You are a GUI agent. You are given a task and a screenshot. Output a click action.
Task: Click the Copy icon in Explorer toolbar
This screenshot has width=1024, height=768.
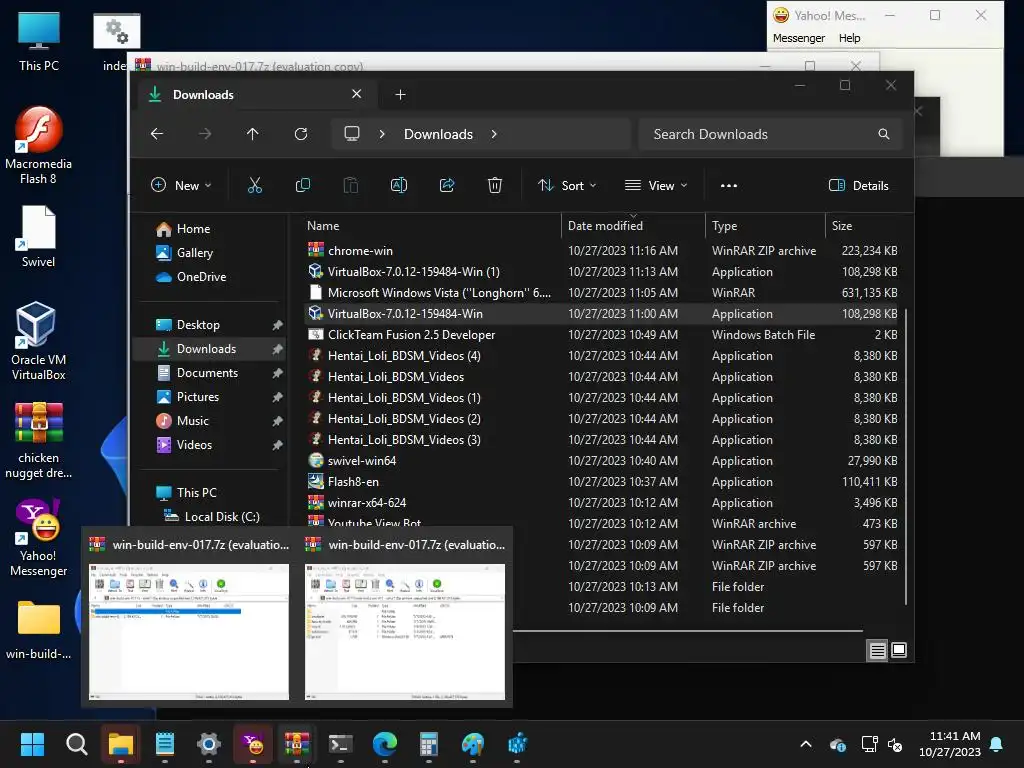pos(303,185)
